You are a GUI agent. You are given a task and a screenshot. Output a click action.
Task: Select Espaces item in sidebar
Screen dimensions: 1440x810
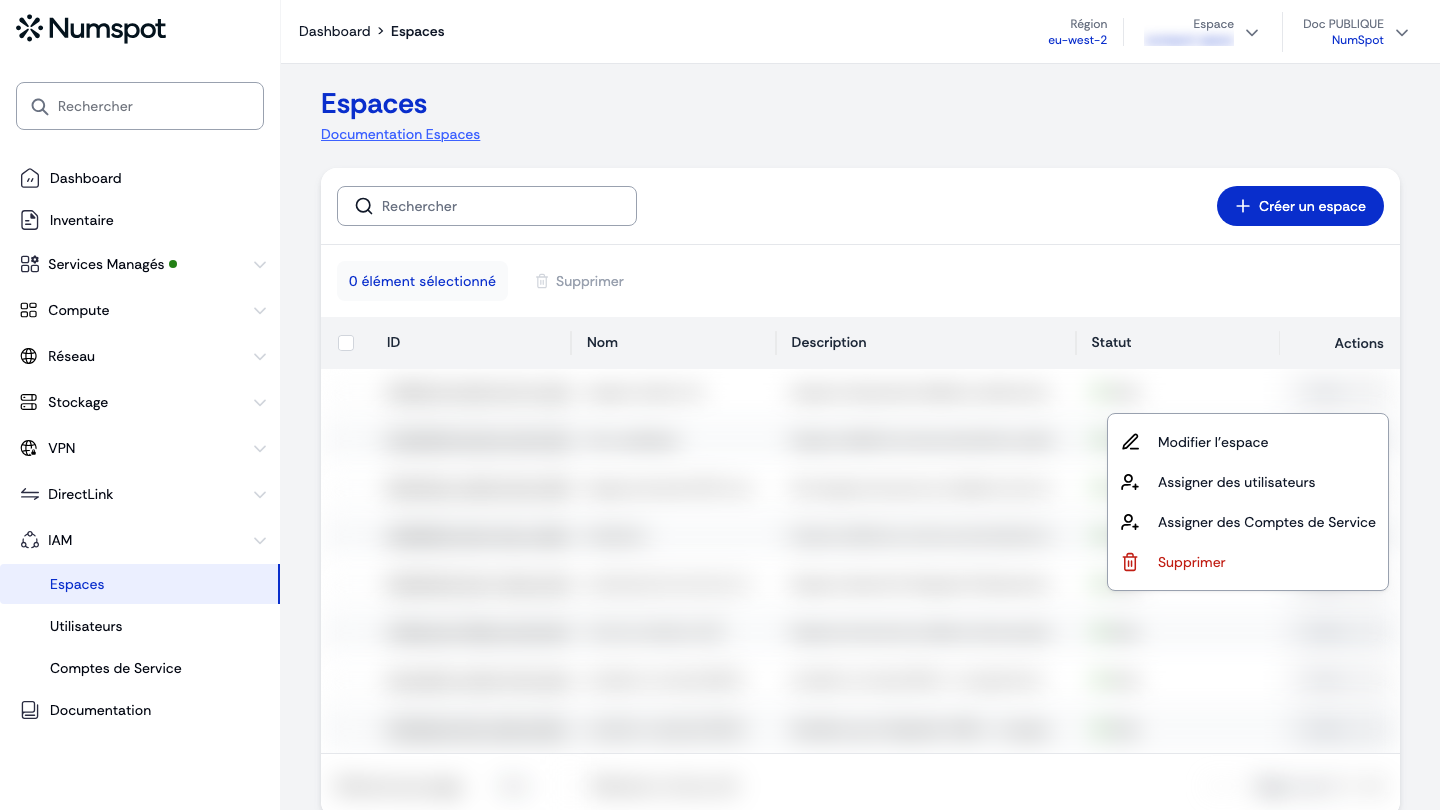pyautogui.click(x=139, y=584)
